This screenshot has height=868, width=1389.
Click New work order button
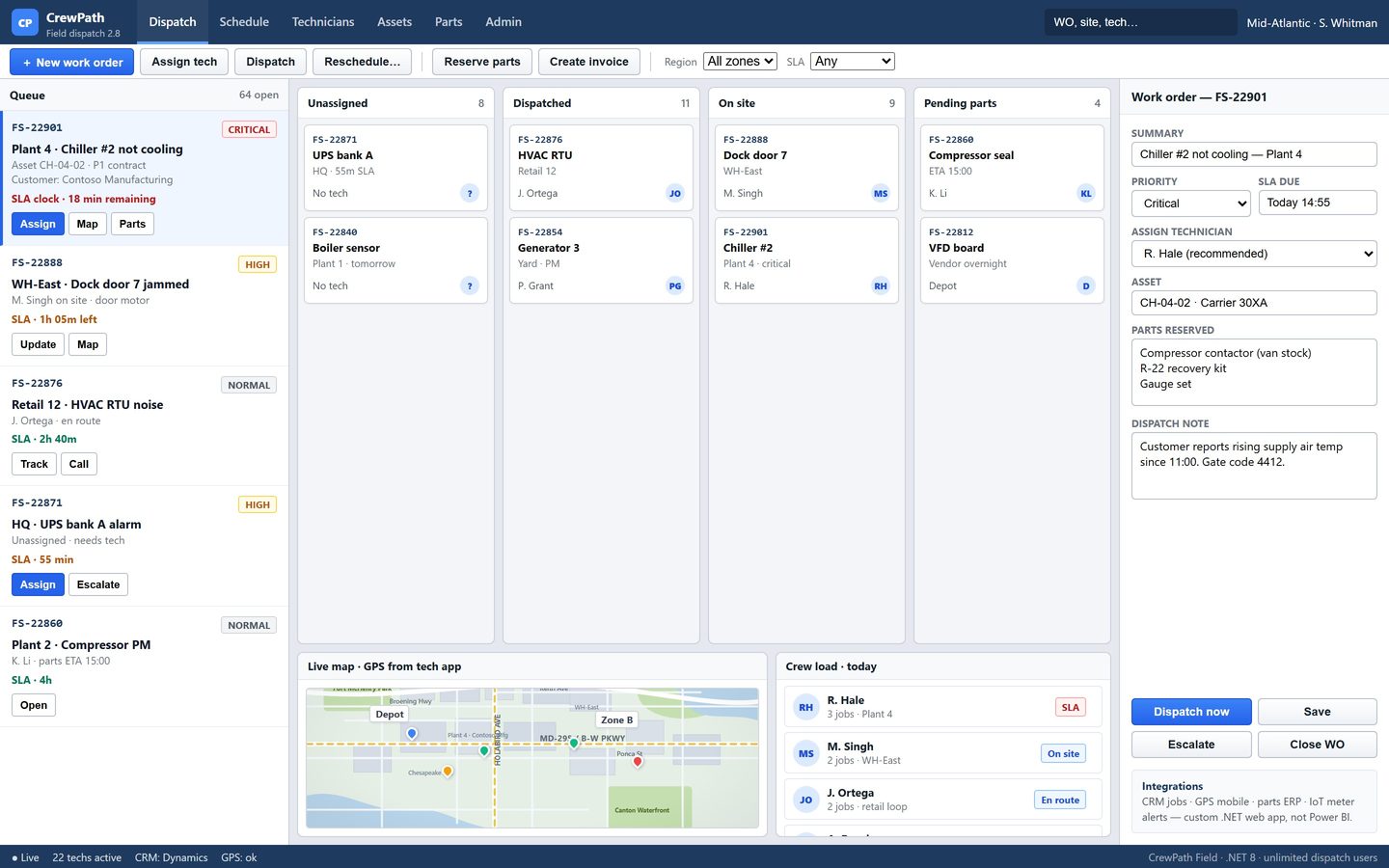pyautogui.click(x=72, y=62)
